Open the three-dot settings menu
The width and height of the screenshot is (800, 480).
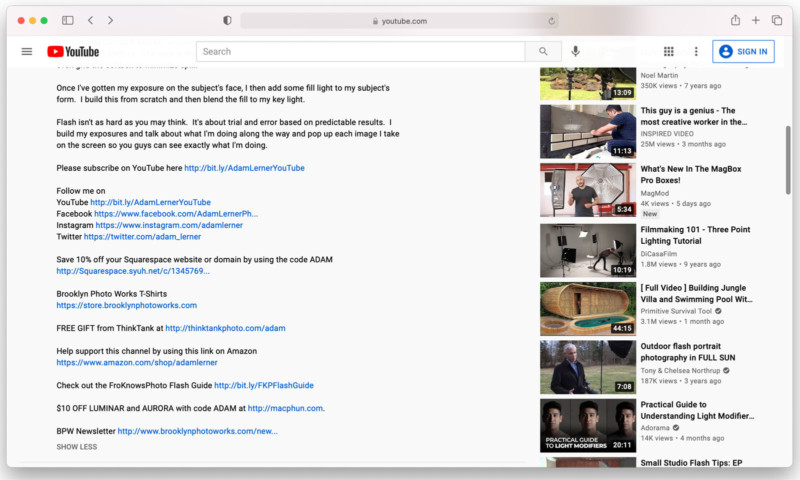696,52
